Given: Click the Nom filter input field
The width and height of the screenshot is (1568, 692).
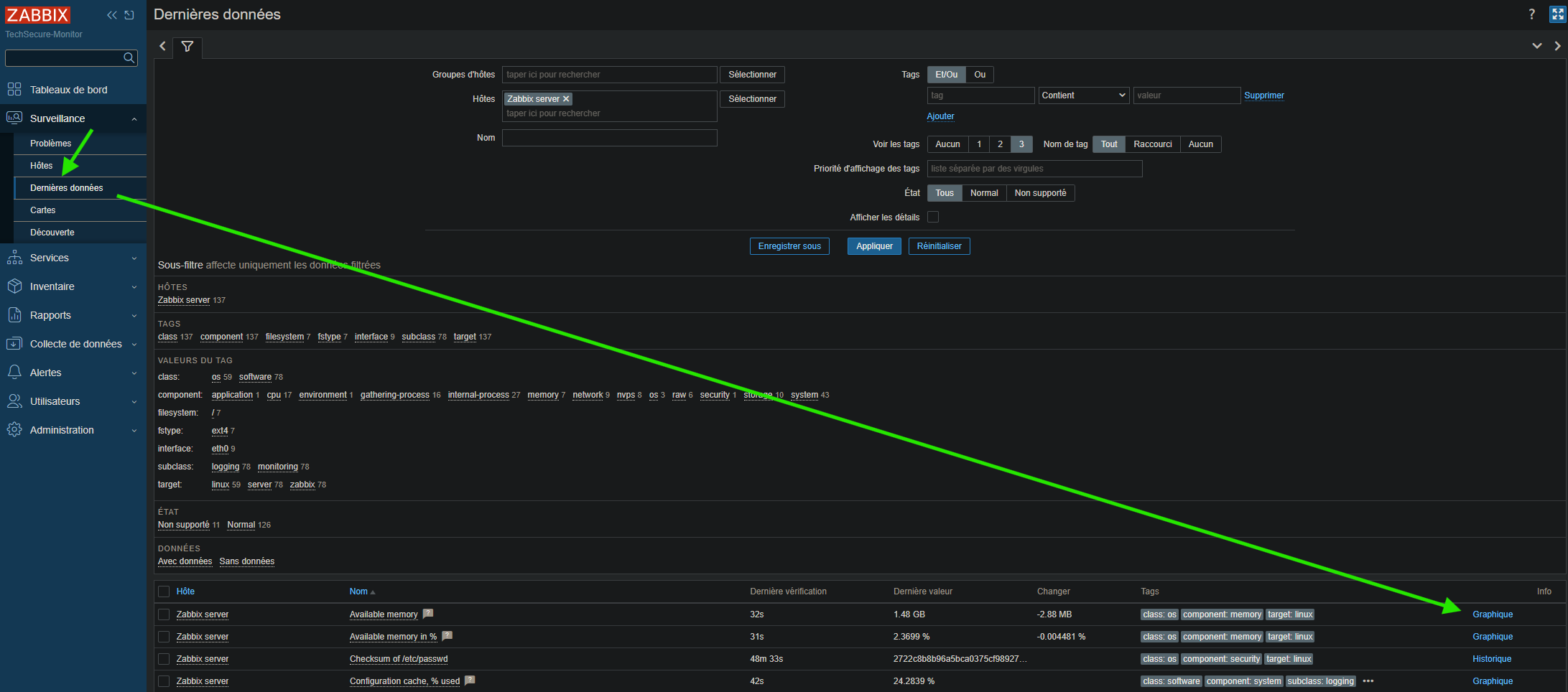Looking at the screenshot, I should click(609, 138).
